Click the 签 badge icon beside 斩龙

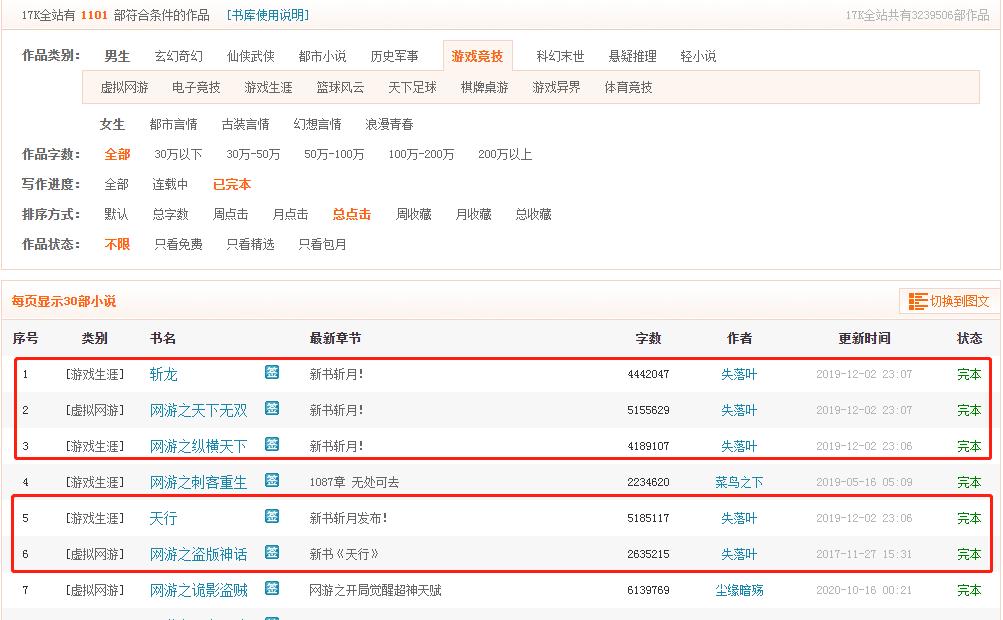[272, 373]
